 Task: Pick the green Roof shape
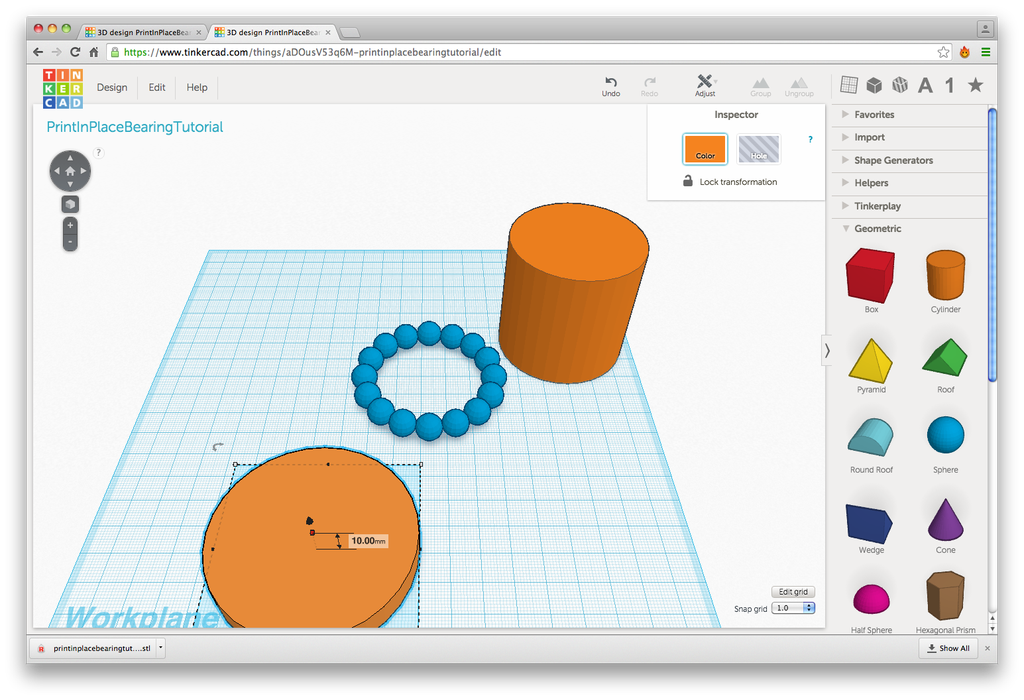[945, 357]
